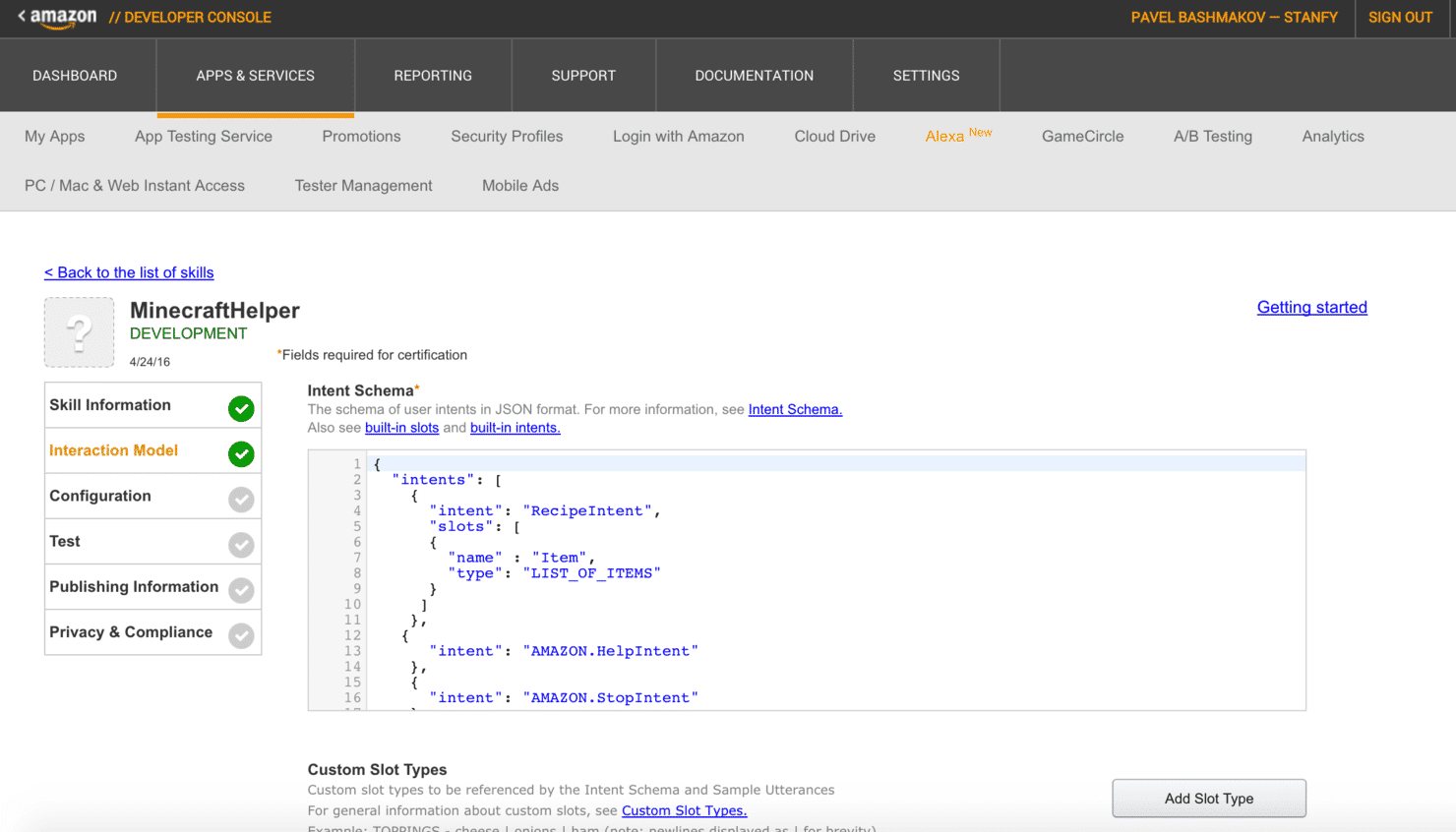Click the "RecipeIntent" value in schema
The width and height of the screenshot is (1456, 832).
[587, 510]
